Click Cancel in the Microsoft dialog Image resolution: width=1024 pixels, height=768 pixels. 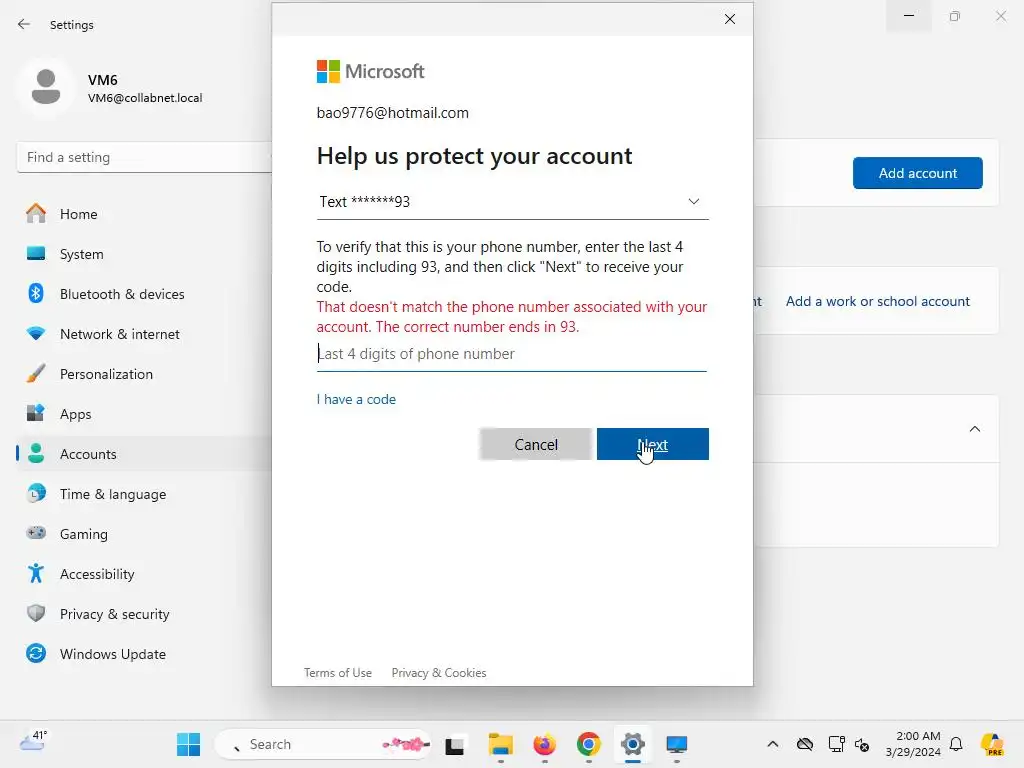(x=536, y=444)
